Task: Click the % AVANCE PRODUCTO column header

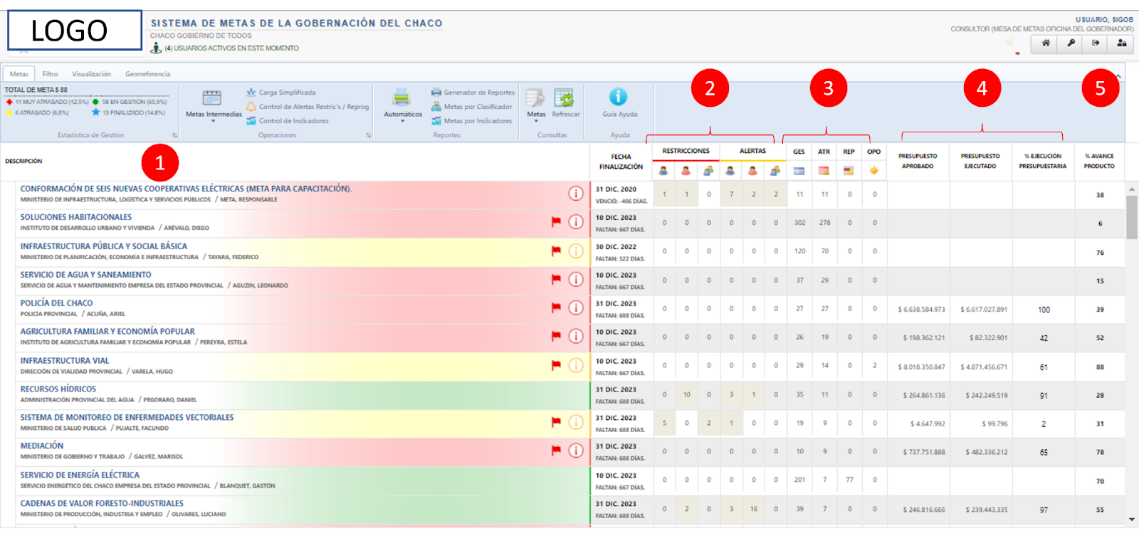Action: click(x=1100, y=160)
